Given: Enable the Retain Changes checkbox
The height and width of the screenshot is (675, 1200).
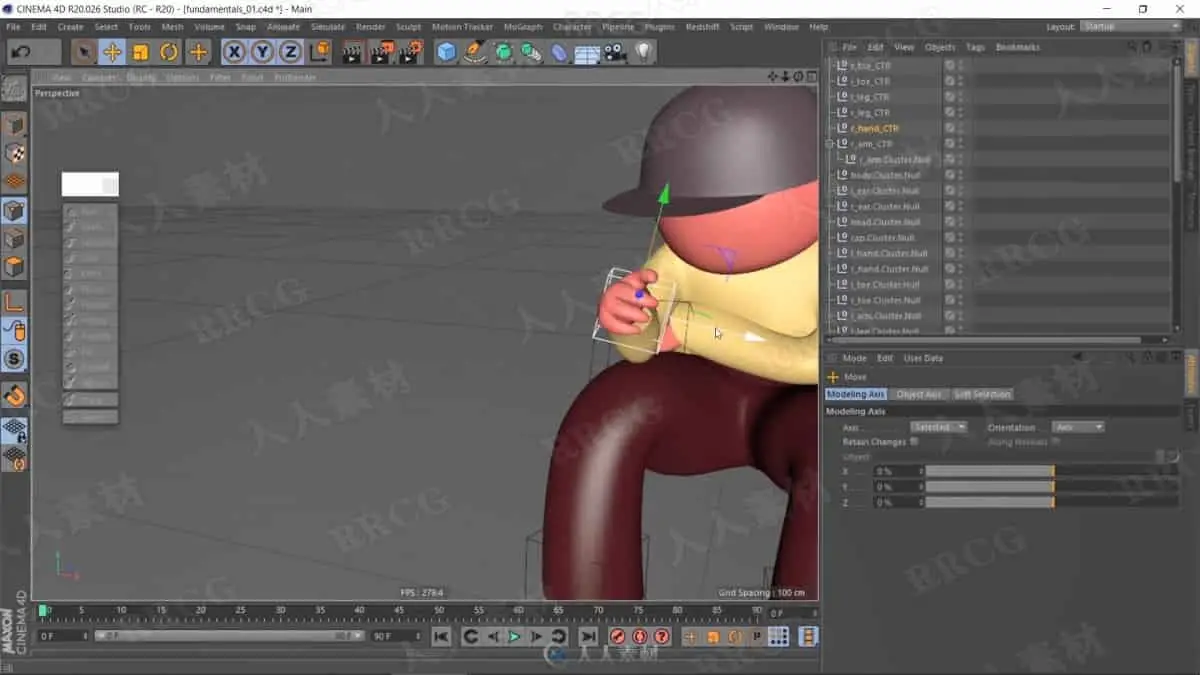Looking at the screenshot, I should [x=915, y=442].
